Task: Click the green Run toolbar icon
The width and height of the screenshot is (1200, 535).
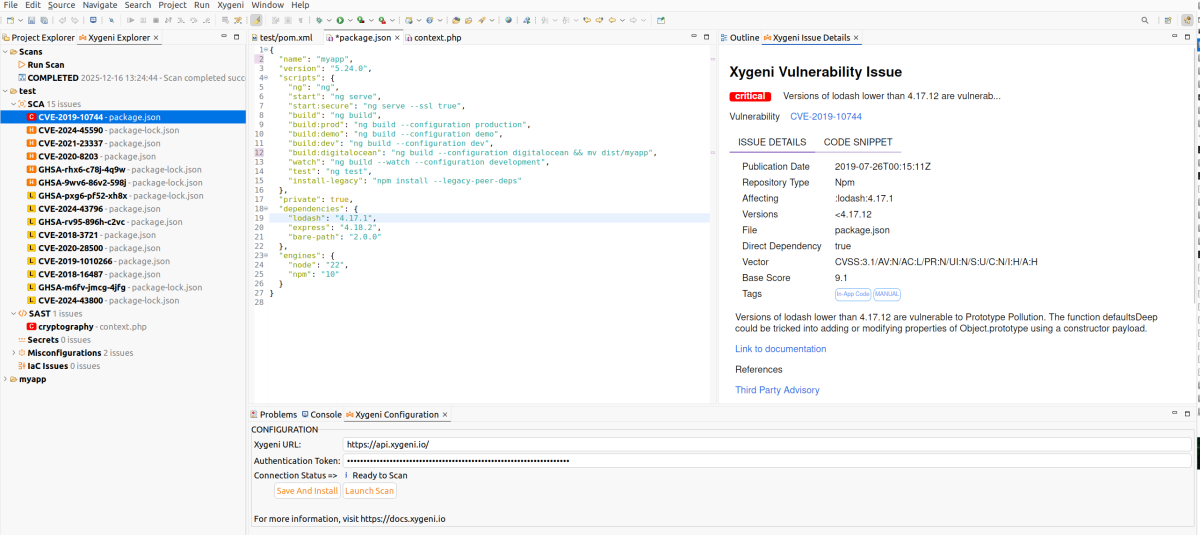Action: click(340, 20)
